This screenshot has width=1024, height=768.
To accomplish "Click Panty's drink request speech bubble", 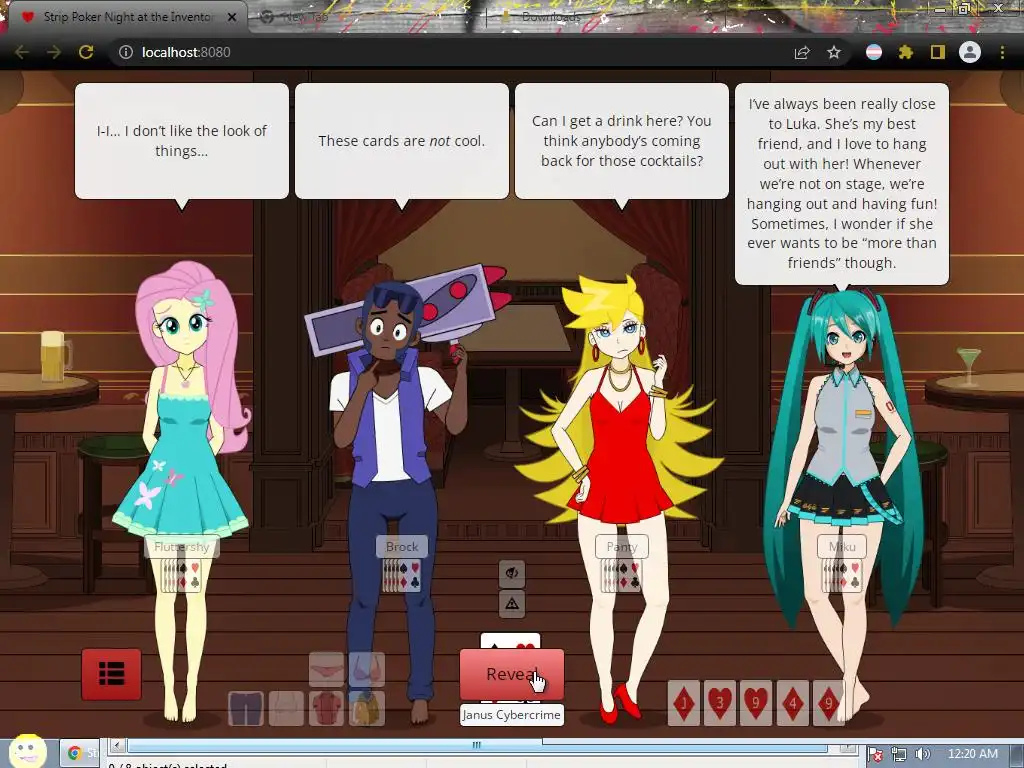I will coord(622,140).
